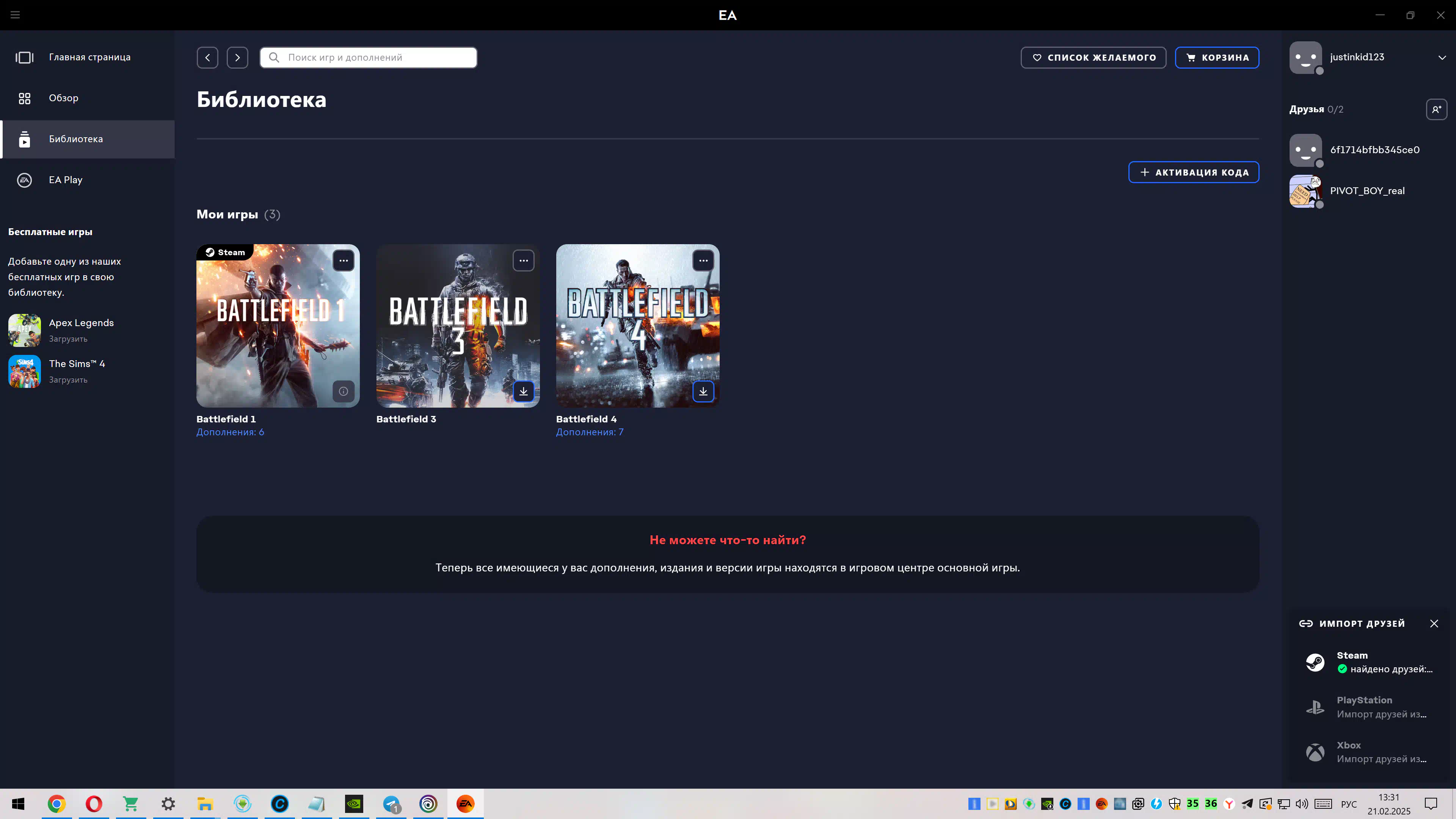Expand the justinkid123 account dropdown chevron
This screenshot has width=1456, height=819.
pos(1442,57)
